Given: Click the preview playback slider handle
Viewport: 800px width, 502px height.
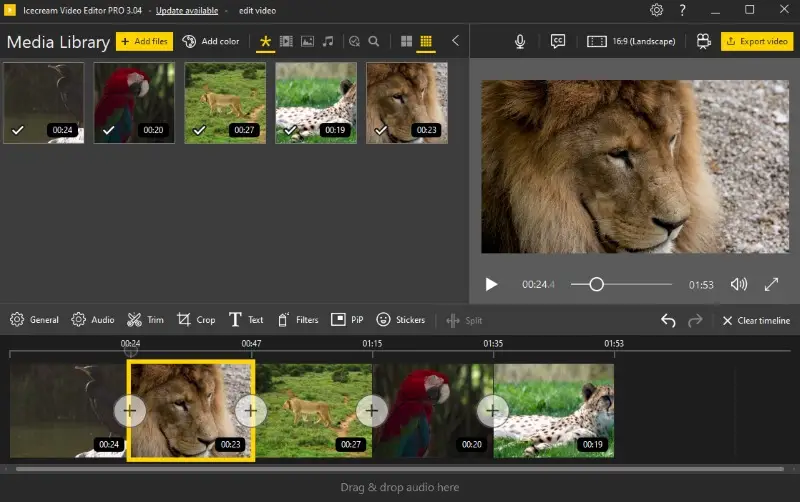Looking at the screenshot, I should (596, 284).
